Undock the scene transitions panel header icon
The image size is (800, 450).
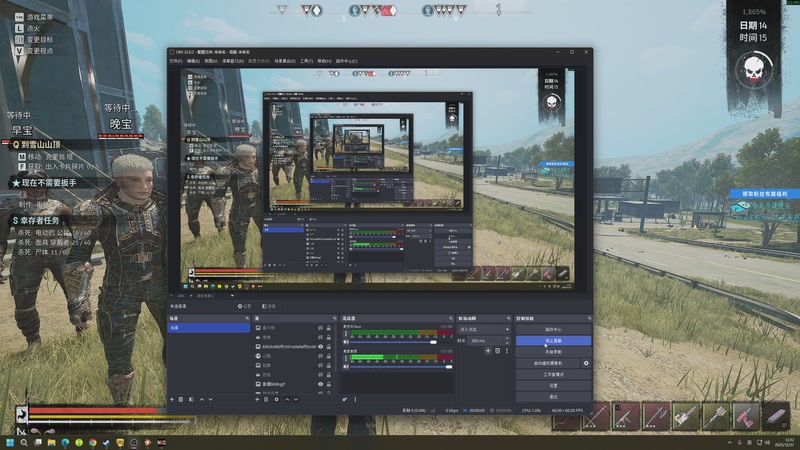(508, 318)
